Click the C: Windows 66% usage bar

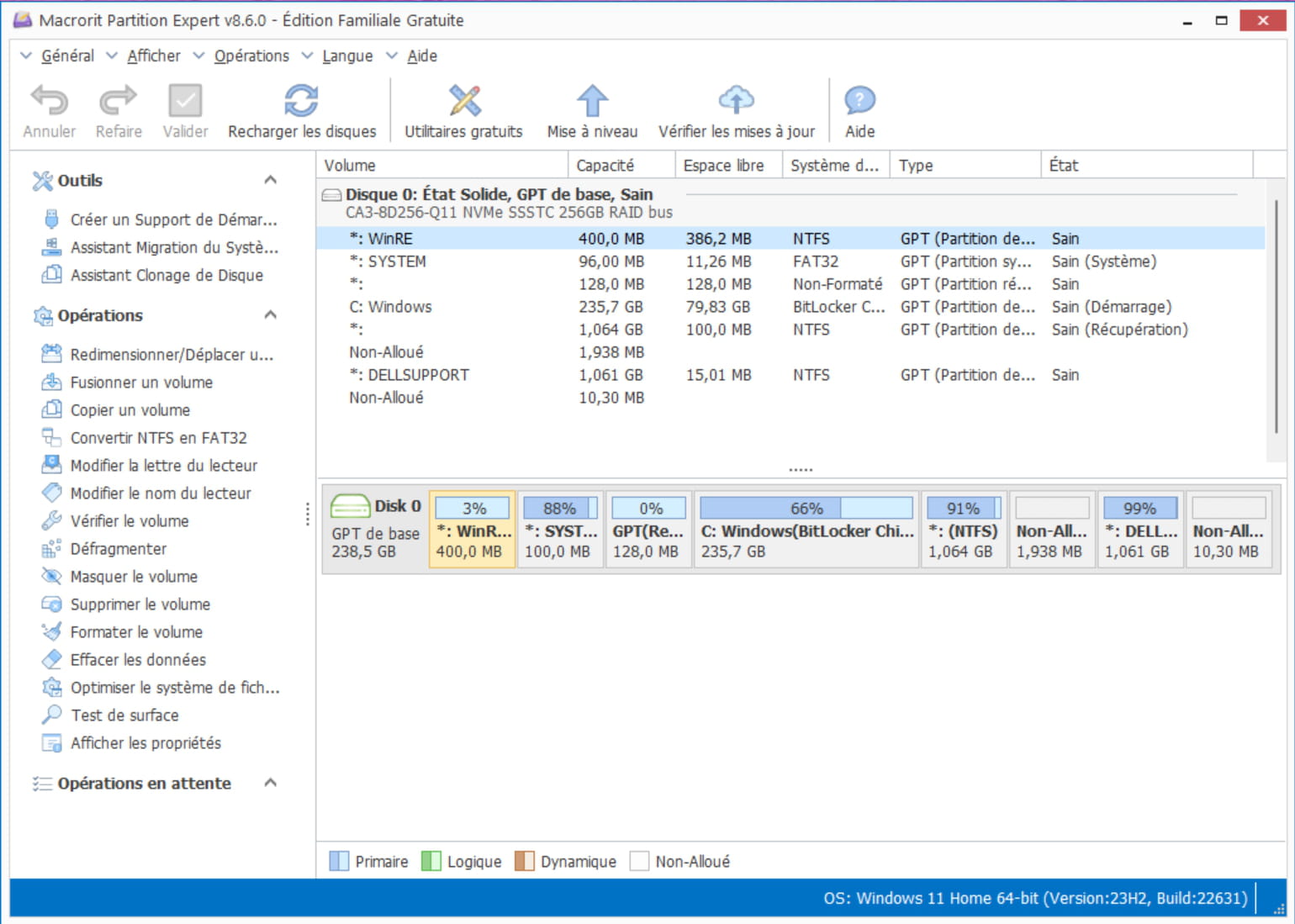click(806, 508)
